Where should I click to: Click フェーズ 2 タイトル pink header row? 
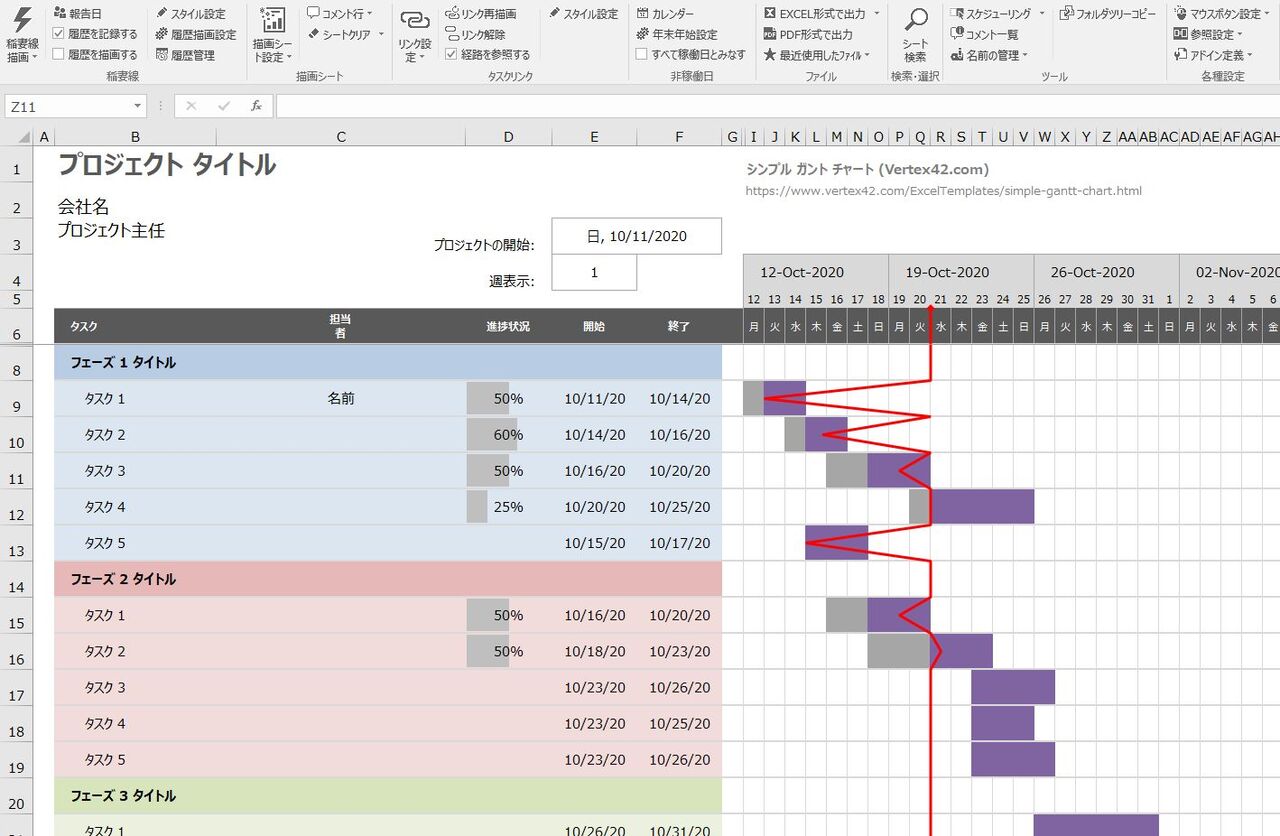pos(388,579)
